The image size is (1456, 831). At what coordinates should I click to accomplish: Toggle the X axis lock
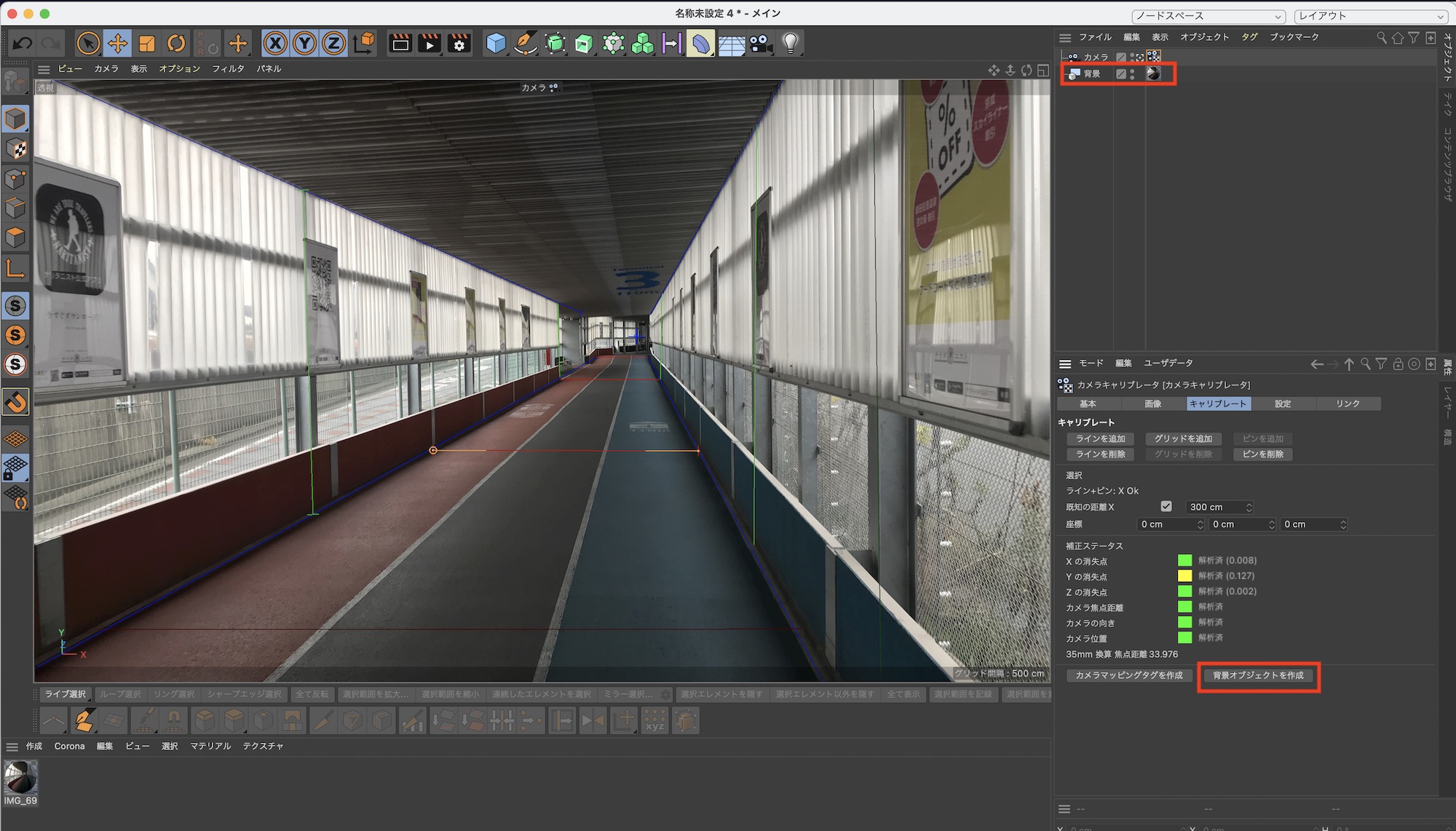[x=275, y=44]
